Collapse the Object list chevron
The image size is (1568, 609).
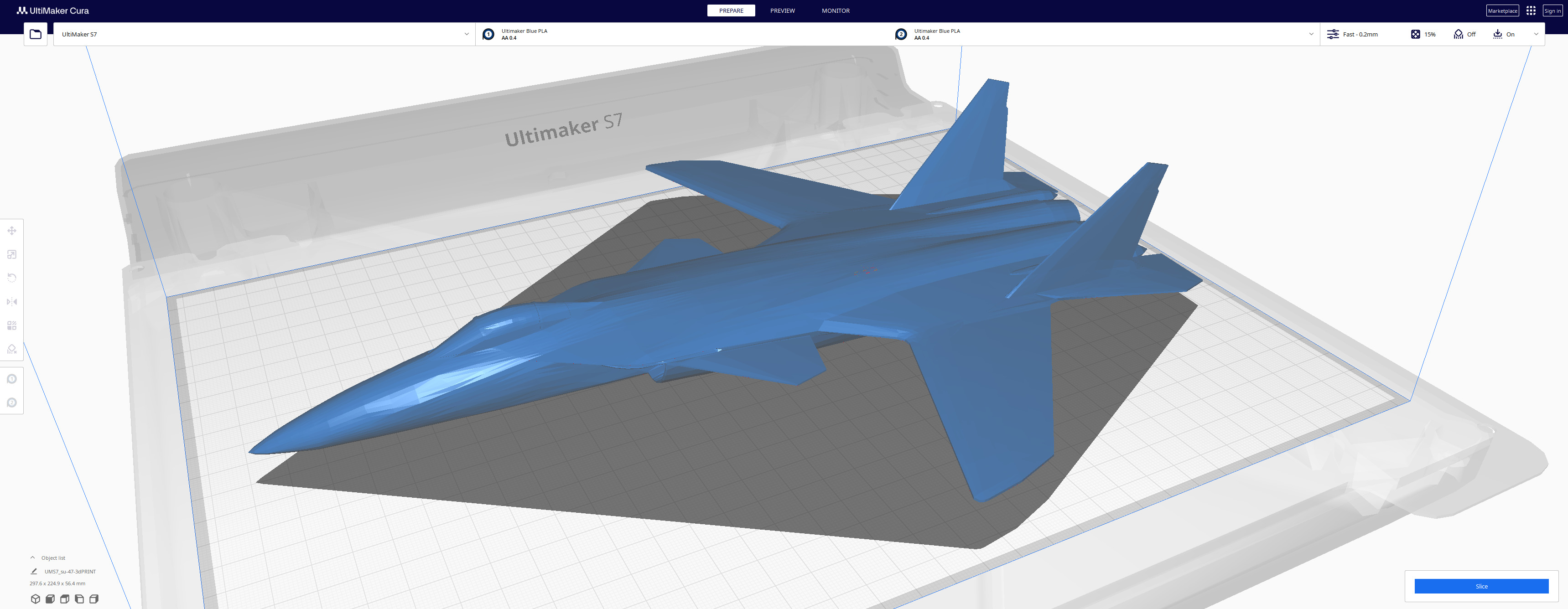pyautogui.click(x=33, y=557)
